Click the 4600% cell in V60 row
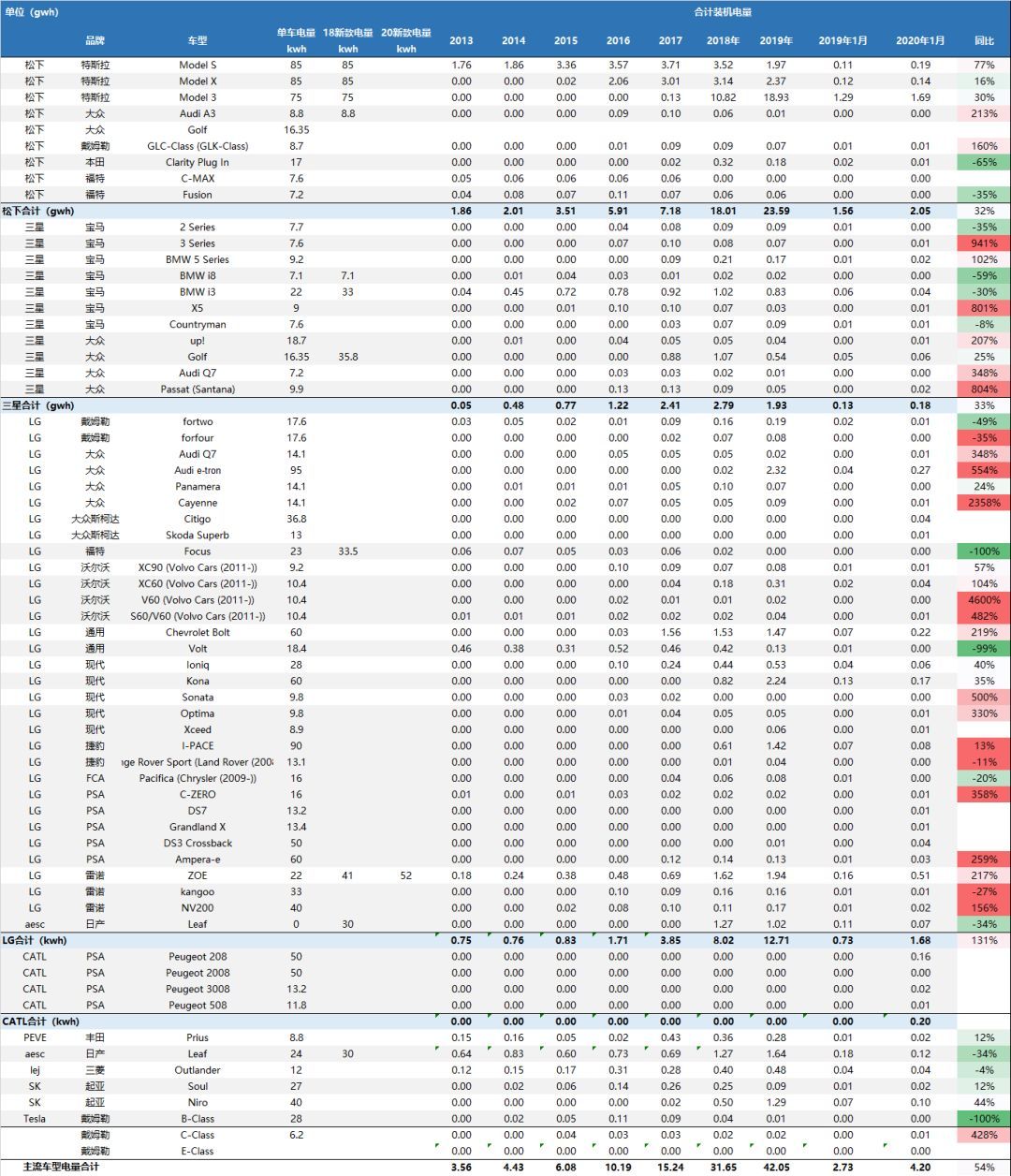The image size is (1011, 1176). 984,600
